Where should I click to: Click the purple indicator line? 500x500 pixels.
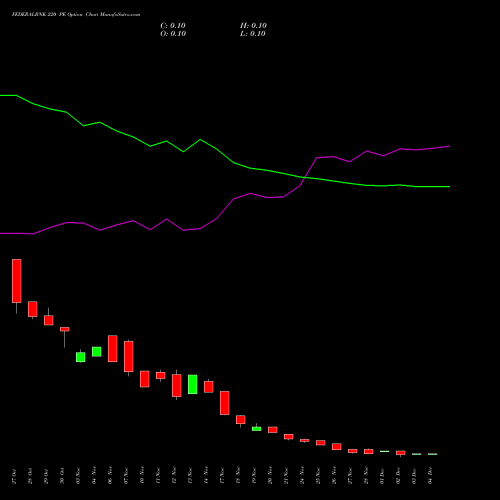(x=233, y=199)
